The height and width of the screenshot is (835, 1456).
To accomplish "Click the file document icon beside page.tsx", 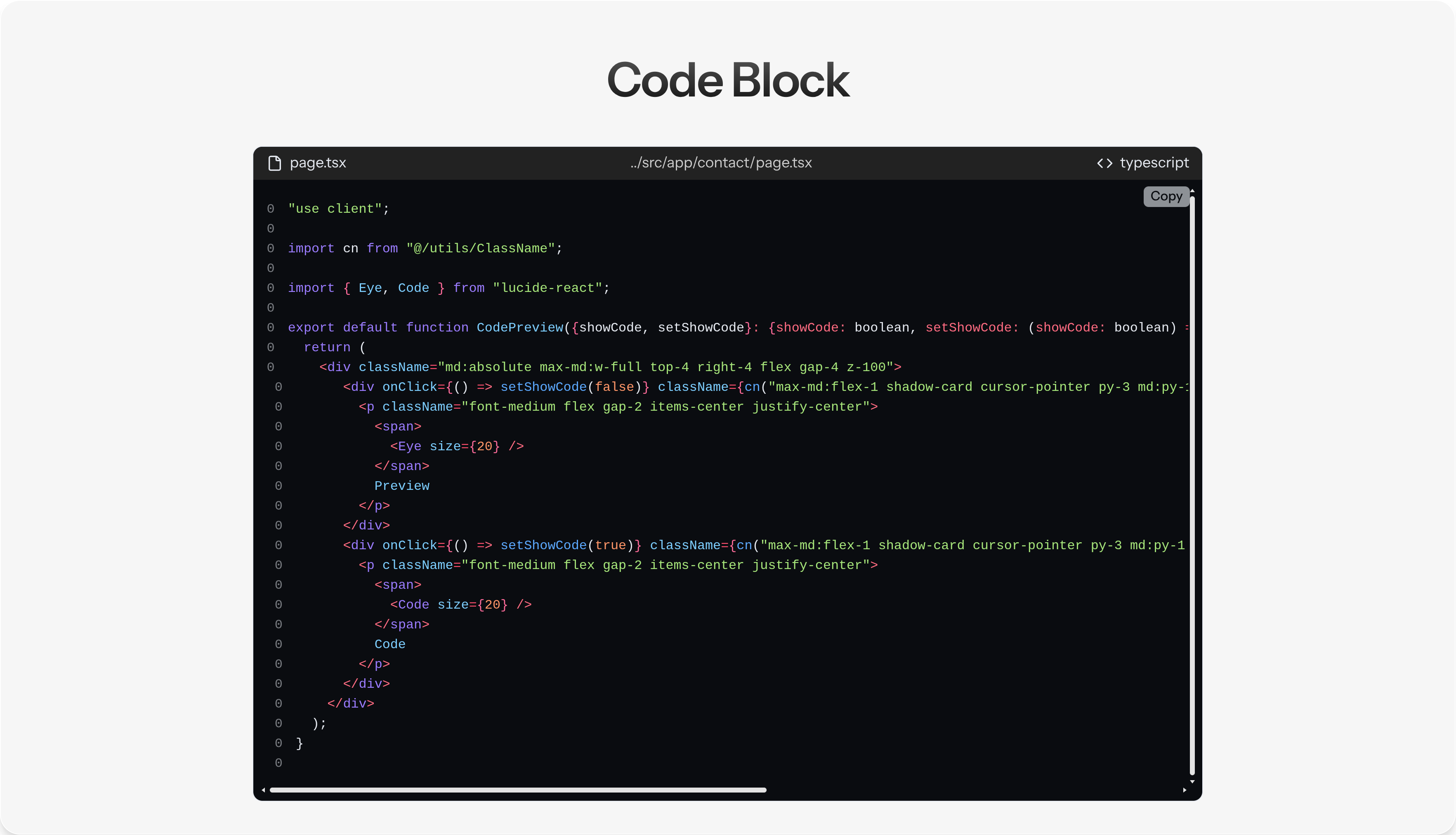I will 275,163.
